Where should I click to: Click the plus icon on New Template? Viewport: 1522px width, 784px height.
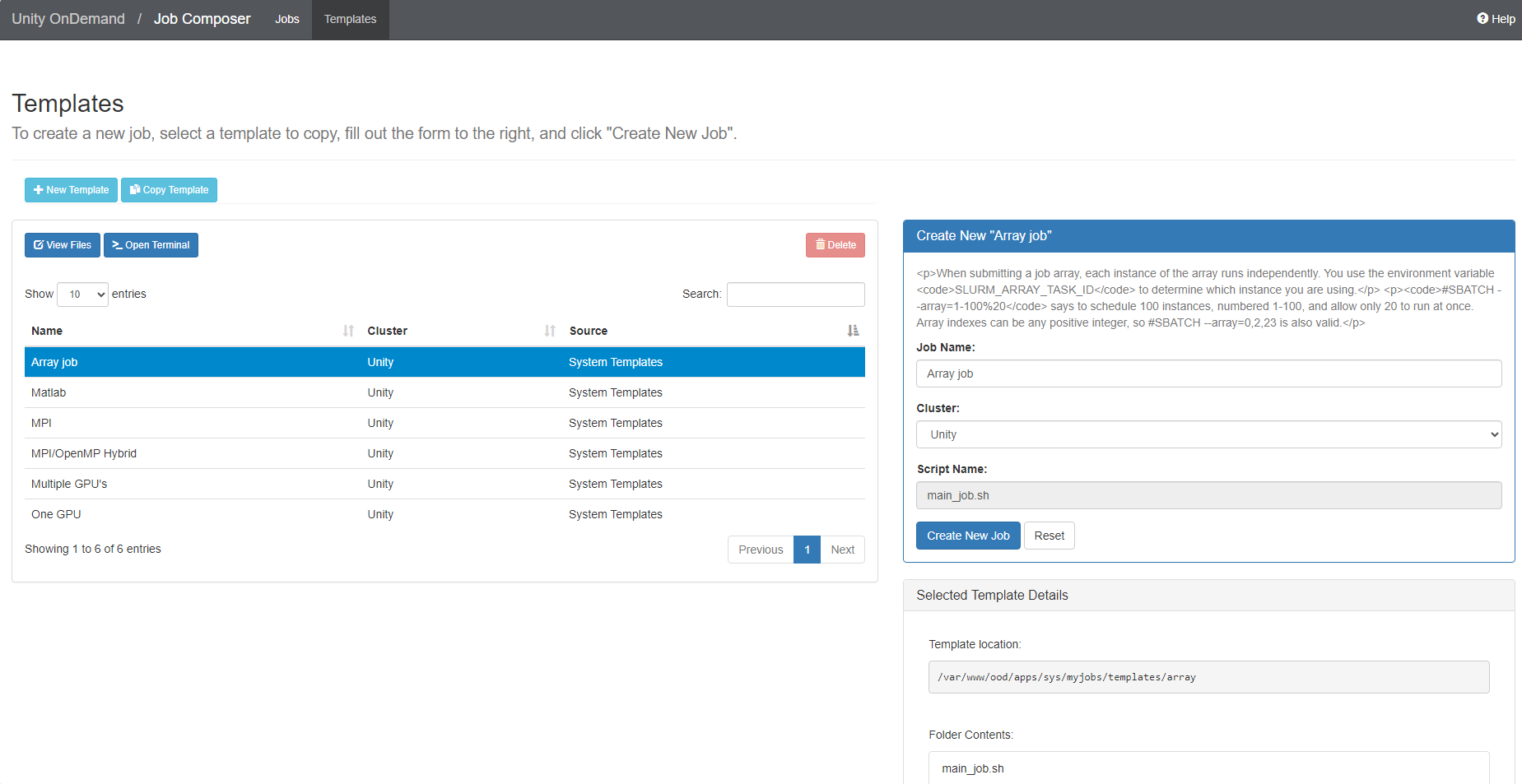point(39,190)
